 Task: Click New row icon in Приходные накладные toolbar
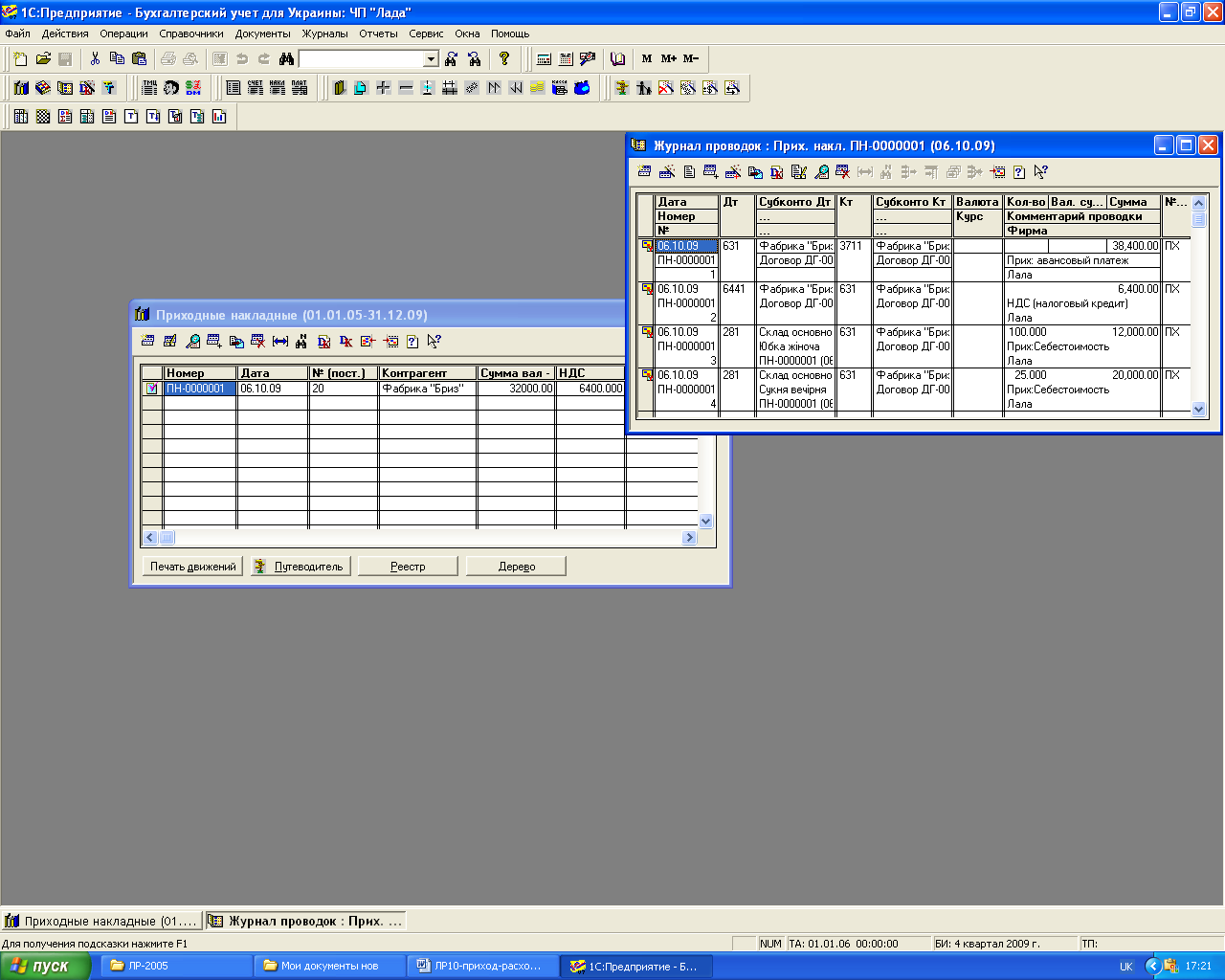[x=147, y=341]
